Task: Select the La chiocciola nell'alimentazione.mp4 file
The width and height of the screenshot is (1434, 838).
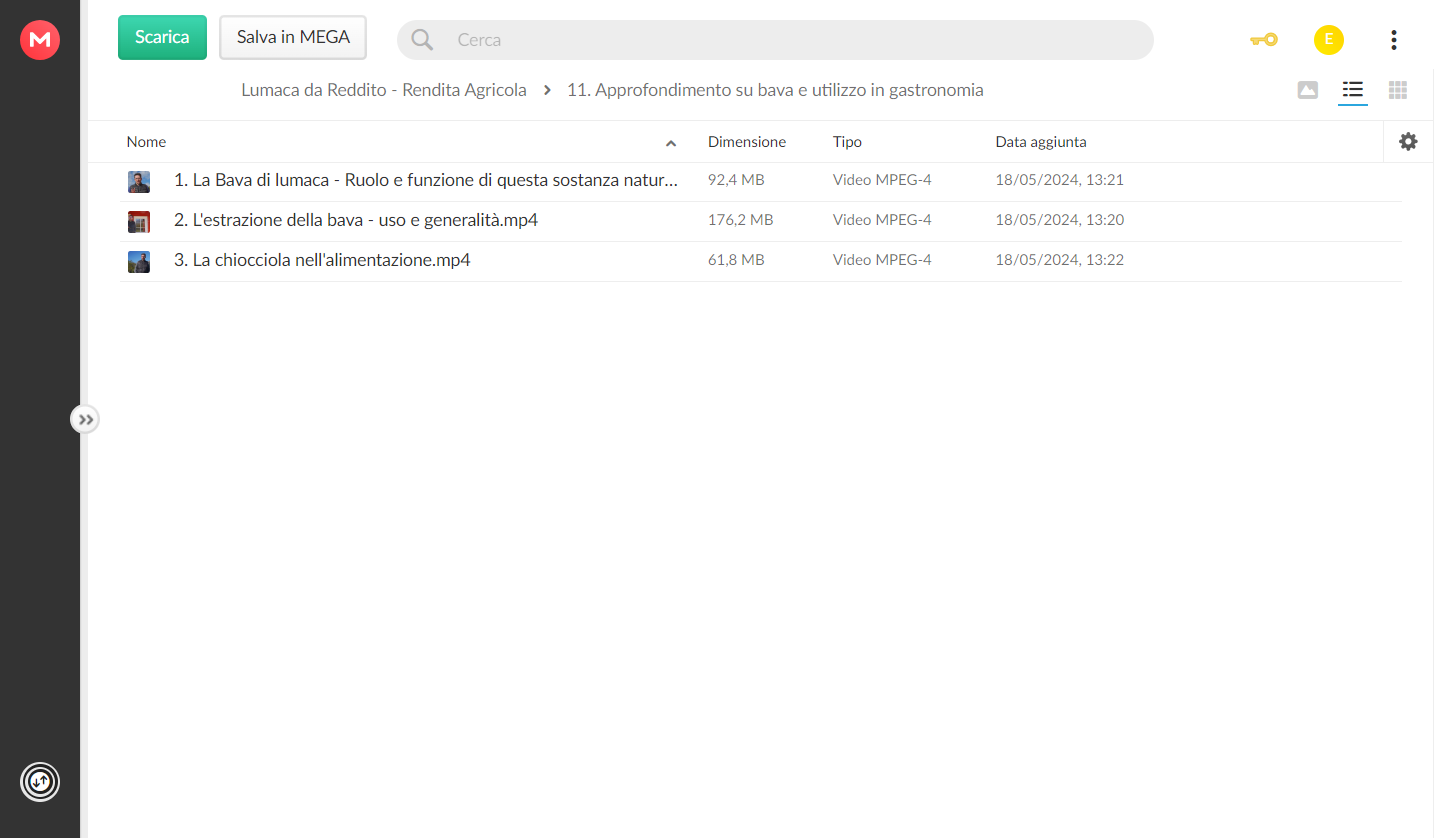Action: pyautogui.click(x=760, y=261)
